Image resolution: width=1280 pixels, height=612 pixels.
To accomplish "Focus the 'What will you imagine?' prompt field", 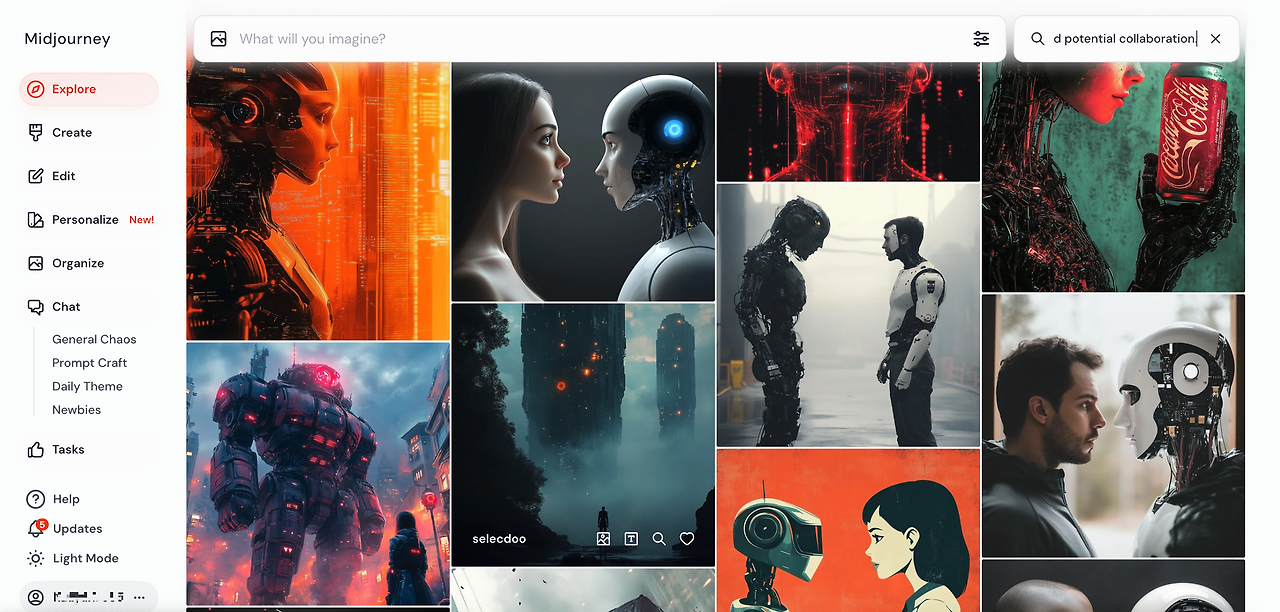I will [x=600, y=39].
